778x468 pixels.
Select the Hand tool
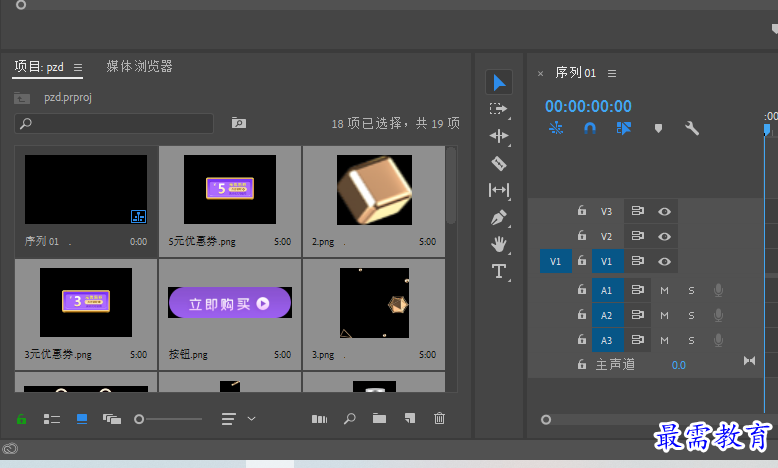click(x=499, y=244)
